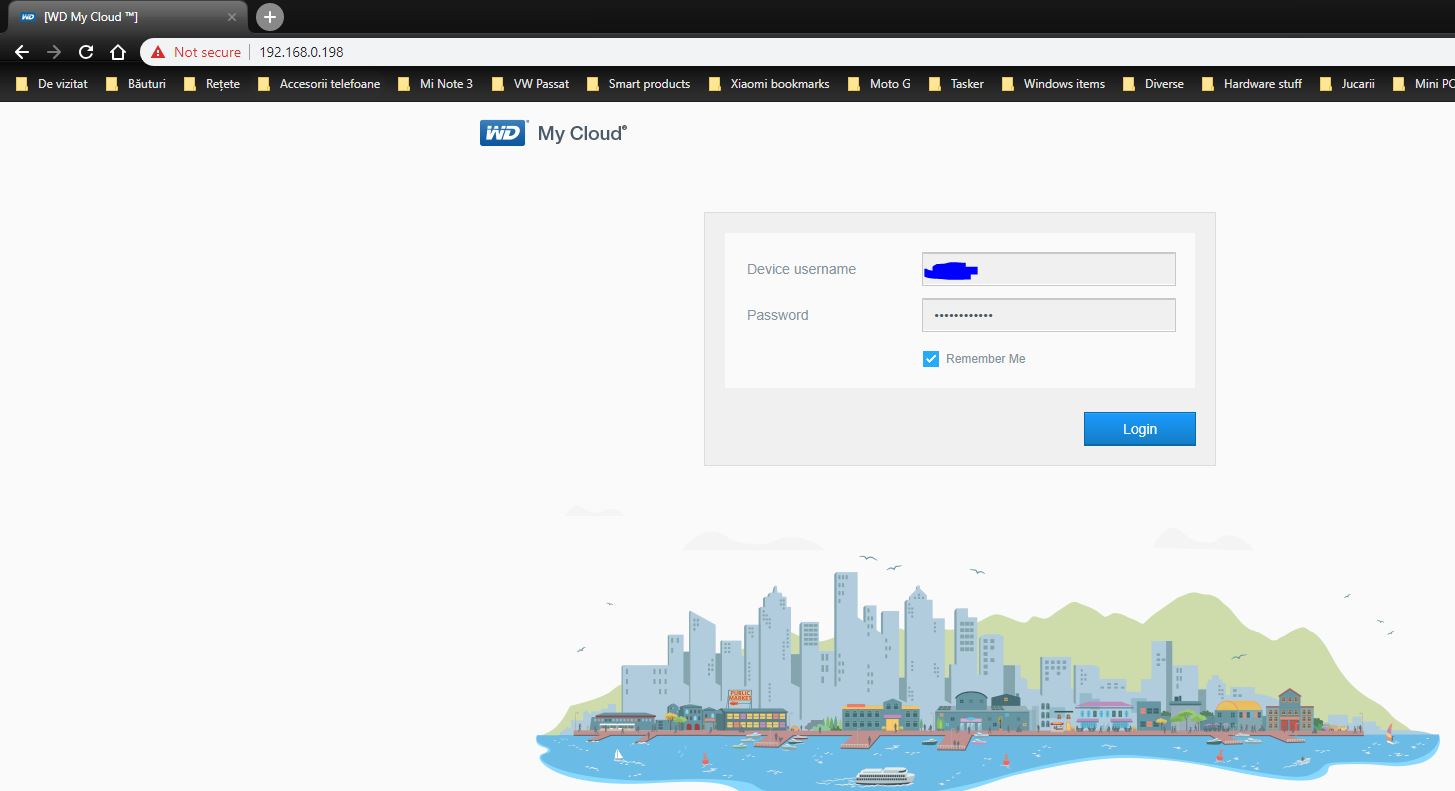Click the browser Forward arrow

[x=54, y=52]
